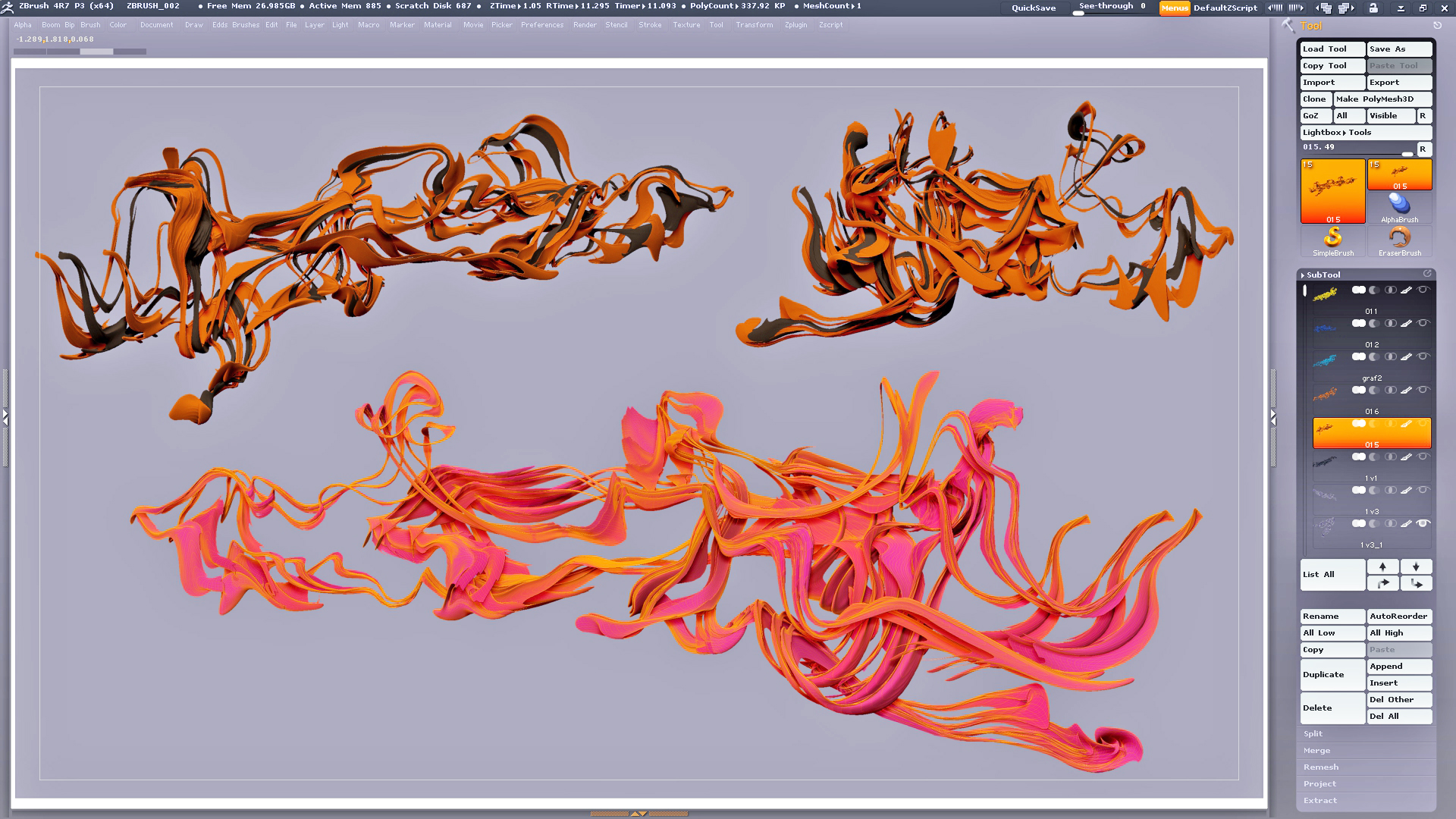Screen dimensions: 1456x819
Task: Expand the Remesh section
Action: click(x=1320, y=767)
